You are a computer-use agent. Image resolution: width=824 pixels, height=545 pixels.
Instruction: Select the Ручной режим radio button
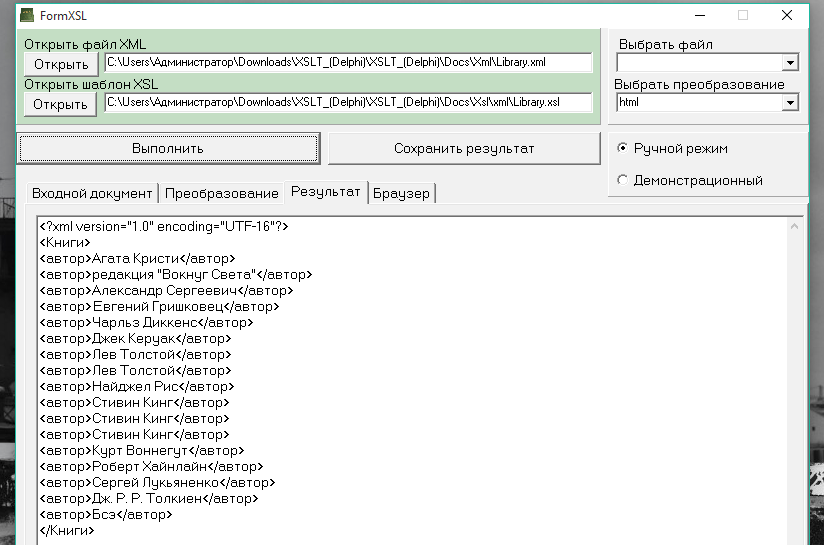(x=622, y=148)
